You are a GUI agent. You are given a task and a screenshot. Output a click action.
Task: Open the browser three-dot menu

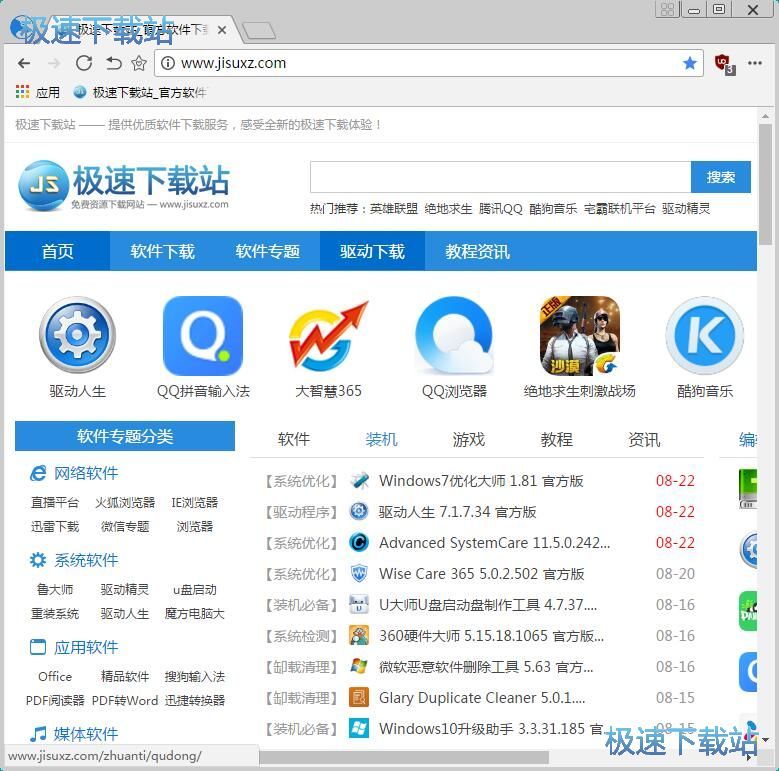pyautogui.click(x=755, y=63)
